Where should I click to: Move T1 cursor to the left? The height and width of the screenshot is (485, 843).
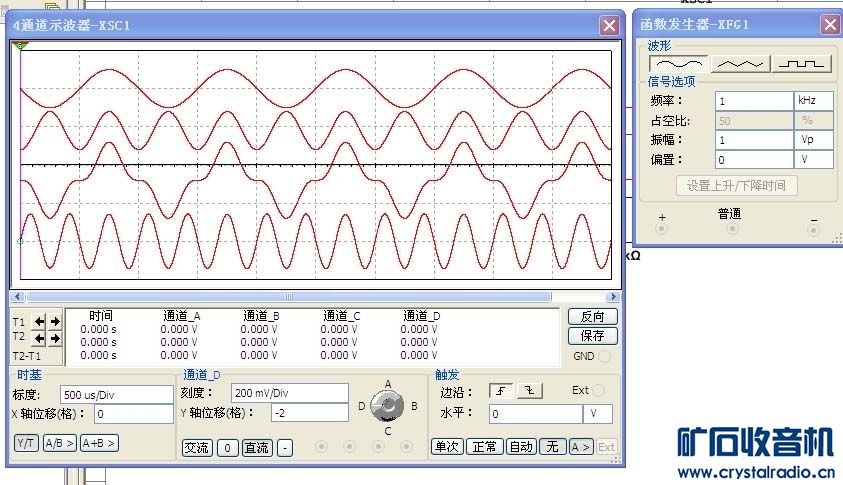point(39,321)
